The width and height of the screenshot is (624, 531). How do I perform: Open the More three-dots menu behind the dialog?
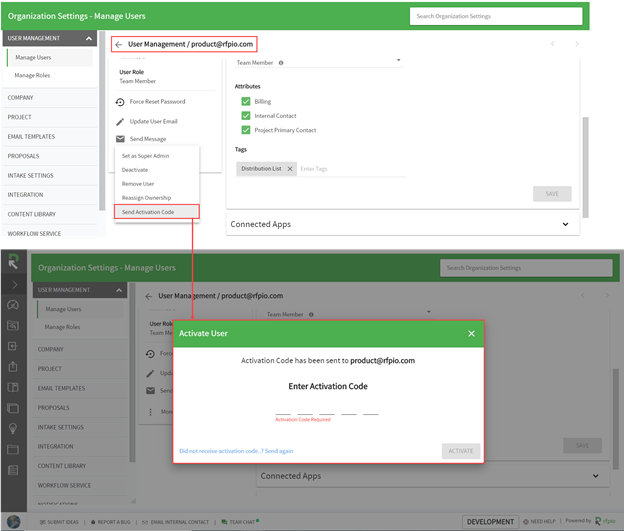[x=150, y=412]
